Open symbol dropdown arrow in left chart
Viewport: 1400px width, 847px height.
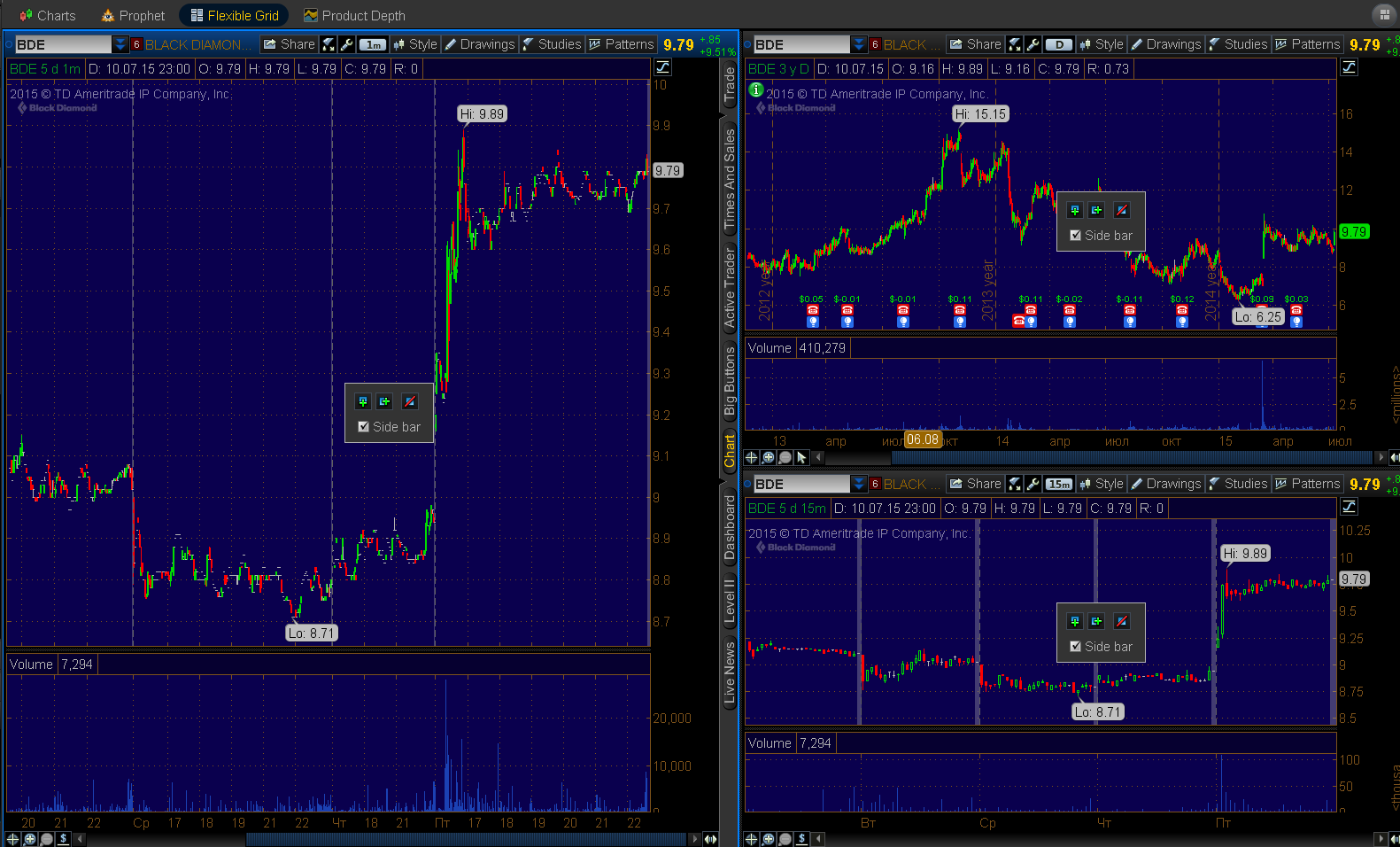pos(120,44)
